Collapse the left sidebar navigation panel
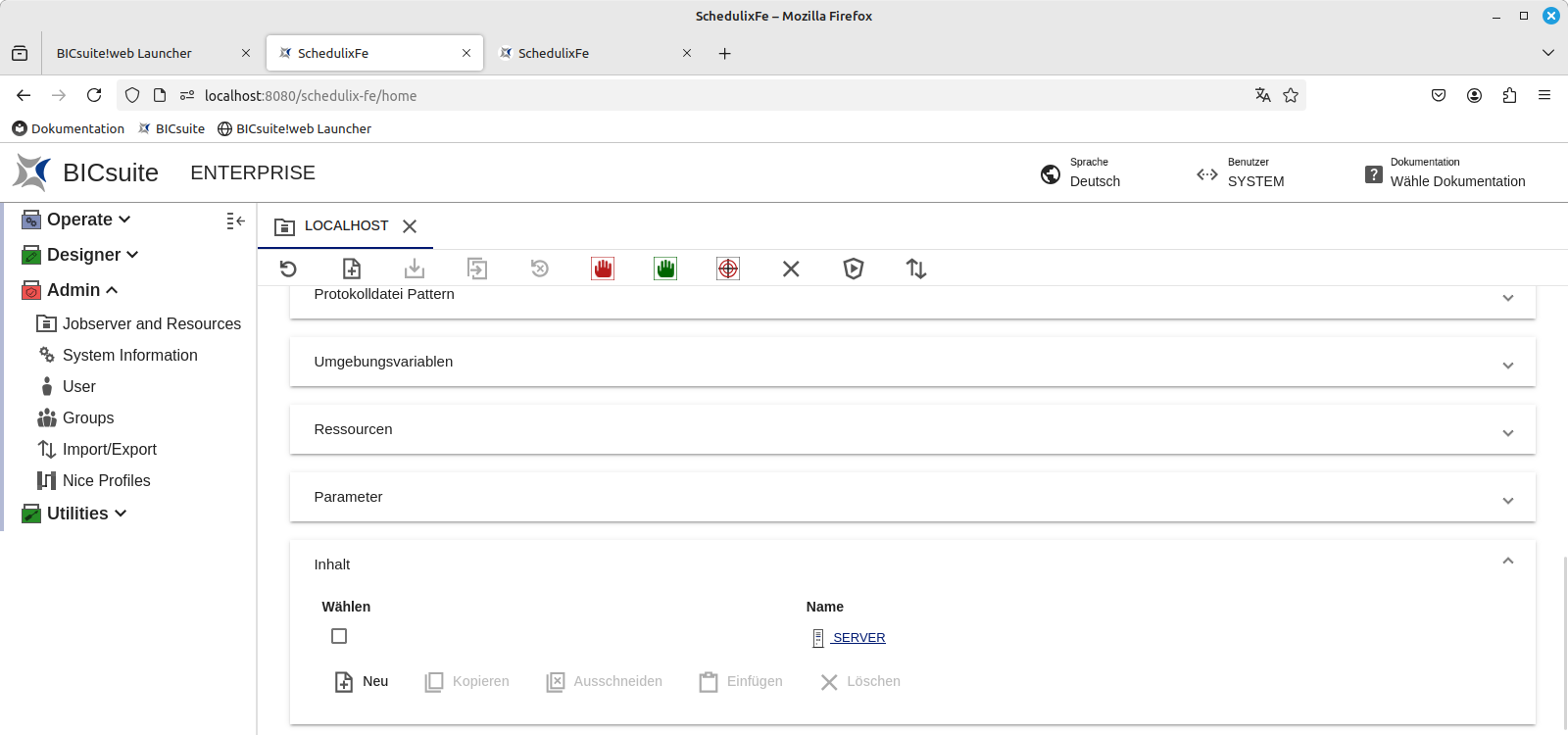 (235, 221)
